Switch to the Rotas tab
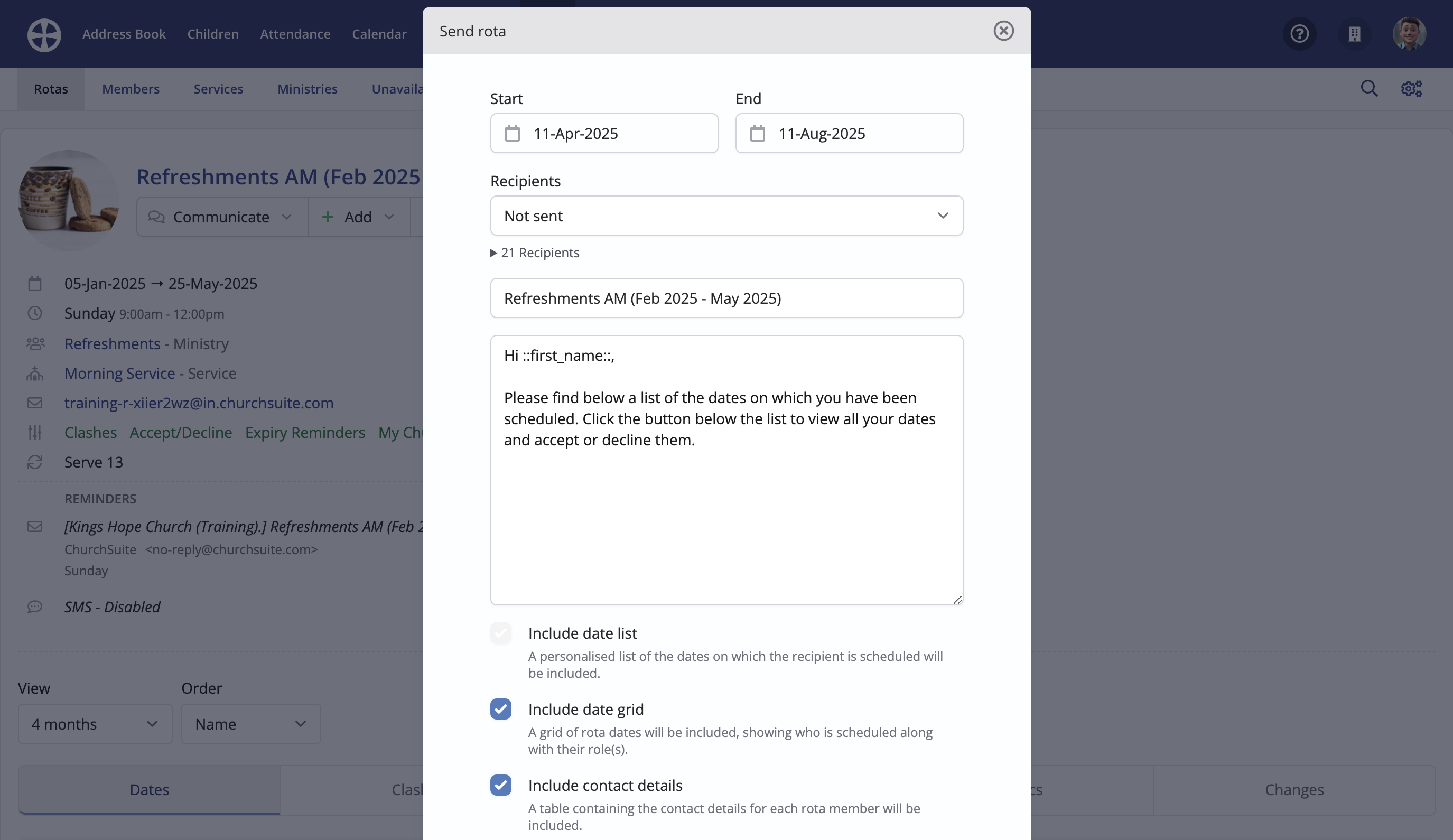The height and width of the screenshot is (840, 1453). point(51,89)
